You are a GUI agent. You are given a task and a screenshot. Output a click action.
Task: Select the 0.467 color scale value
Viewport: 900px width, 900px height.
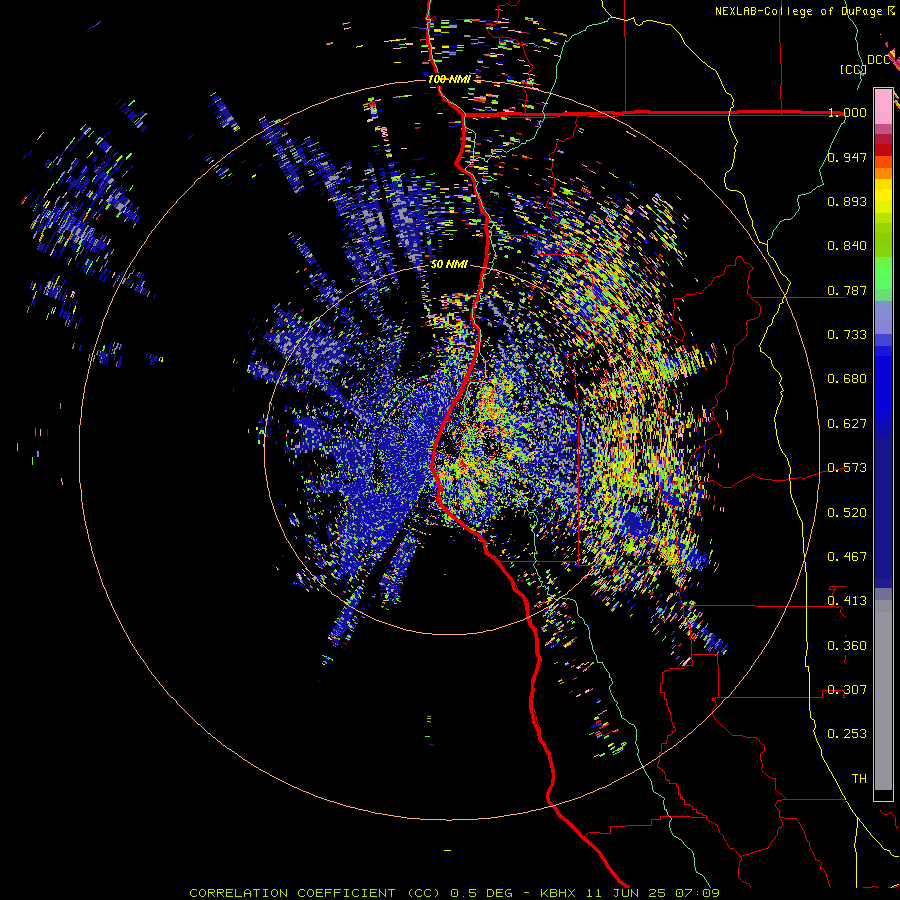[x=847, y=557]
